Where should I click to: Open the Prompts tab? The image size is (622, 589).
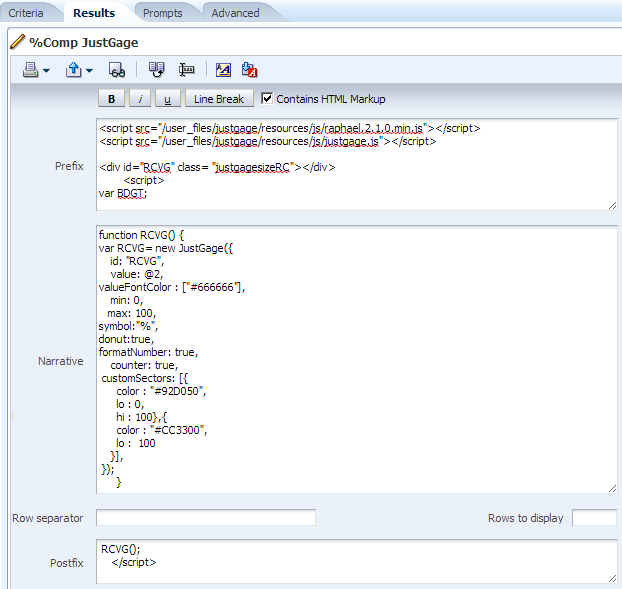(163, 13)
